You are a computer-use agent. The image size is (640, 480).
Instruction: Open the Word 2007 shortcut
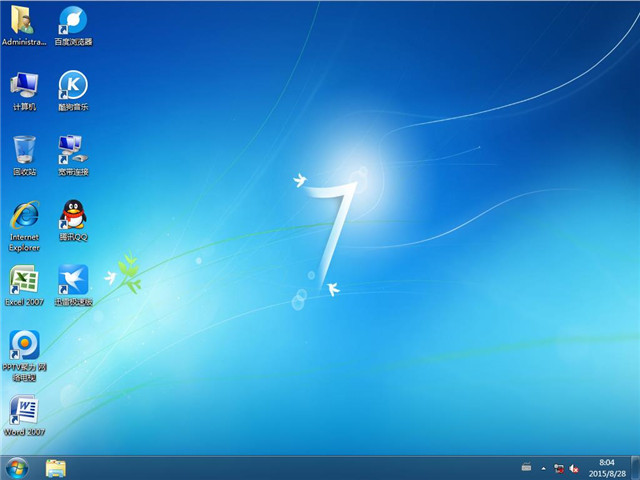24,415
